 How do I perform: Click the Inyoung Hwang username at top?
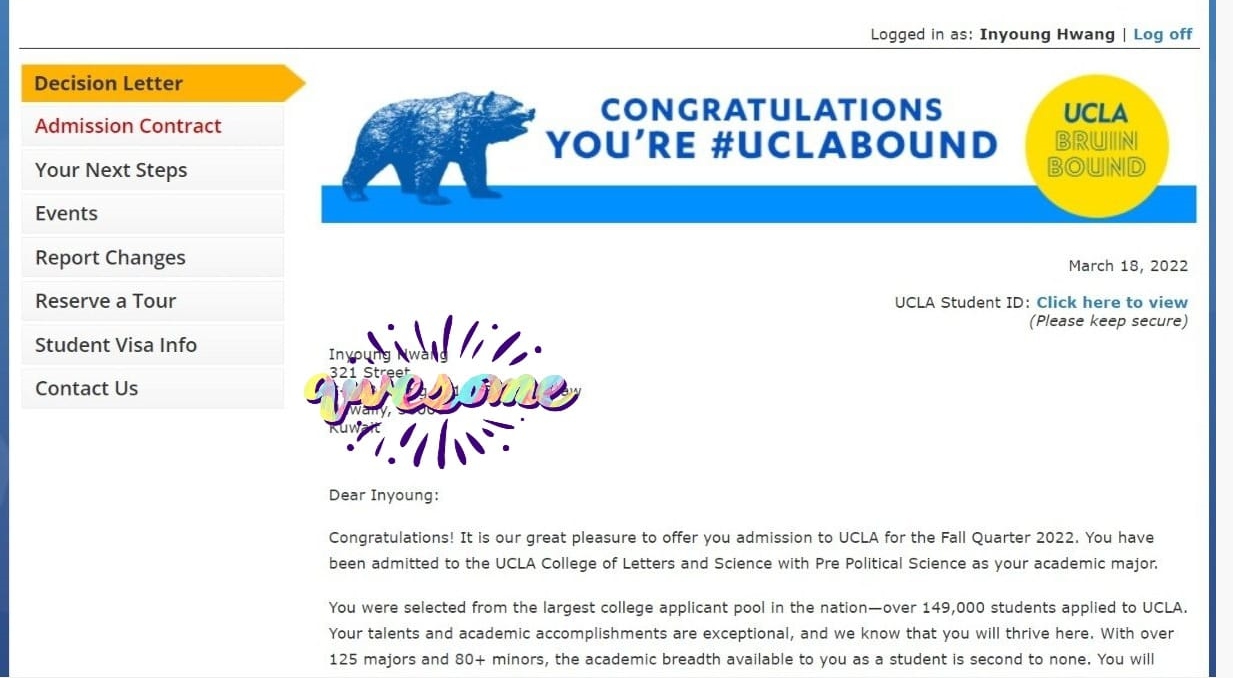pyautogui.click(x=1047, y=34)
